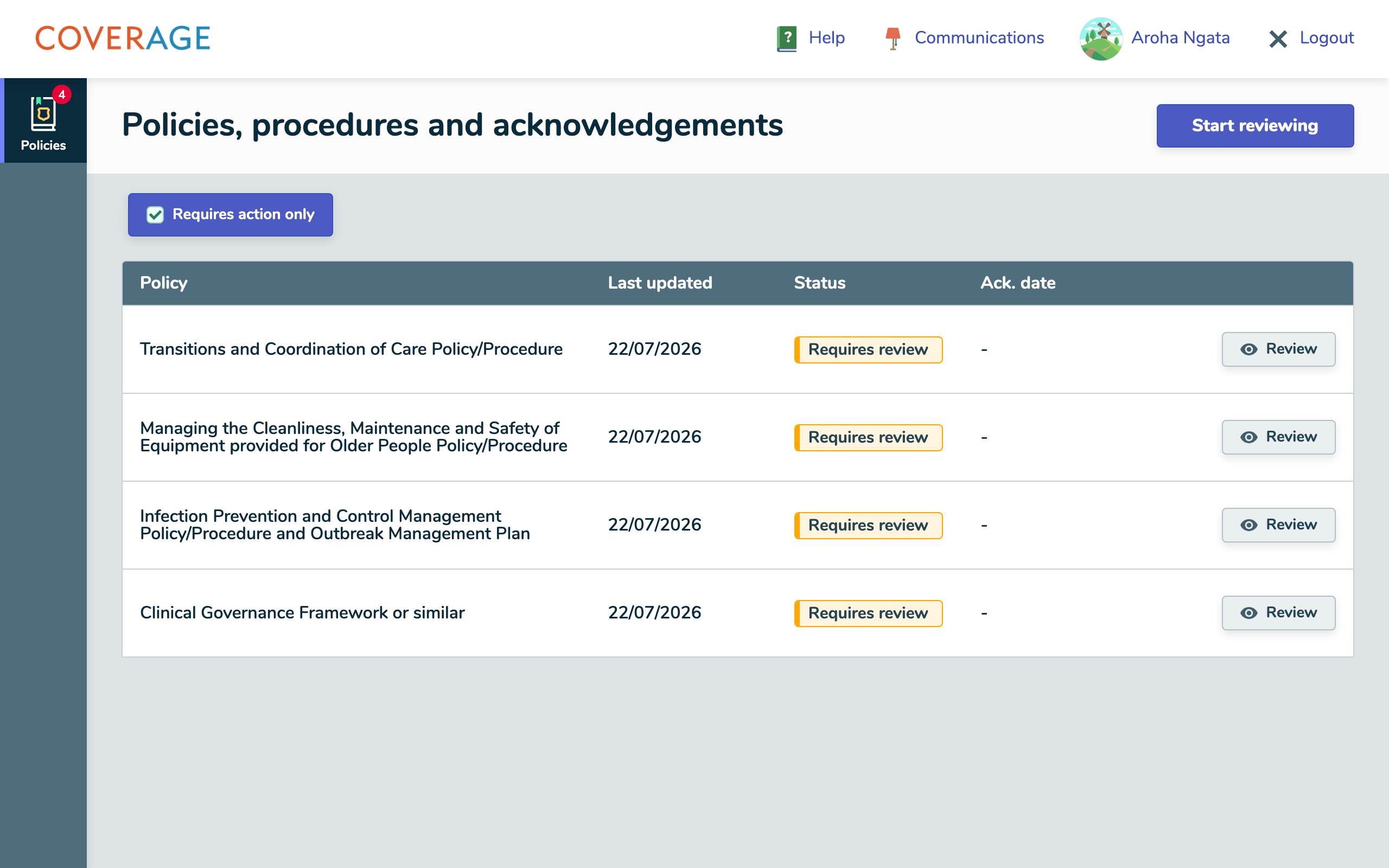The image size is (1389, 868).
Task: Click Requires review badge for Transitions policy
Action: (x=868, y=349)
